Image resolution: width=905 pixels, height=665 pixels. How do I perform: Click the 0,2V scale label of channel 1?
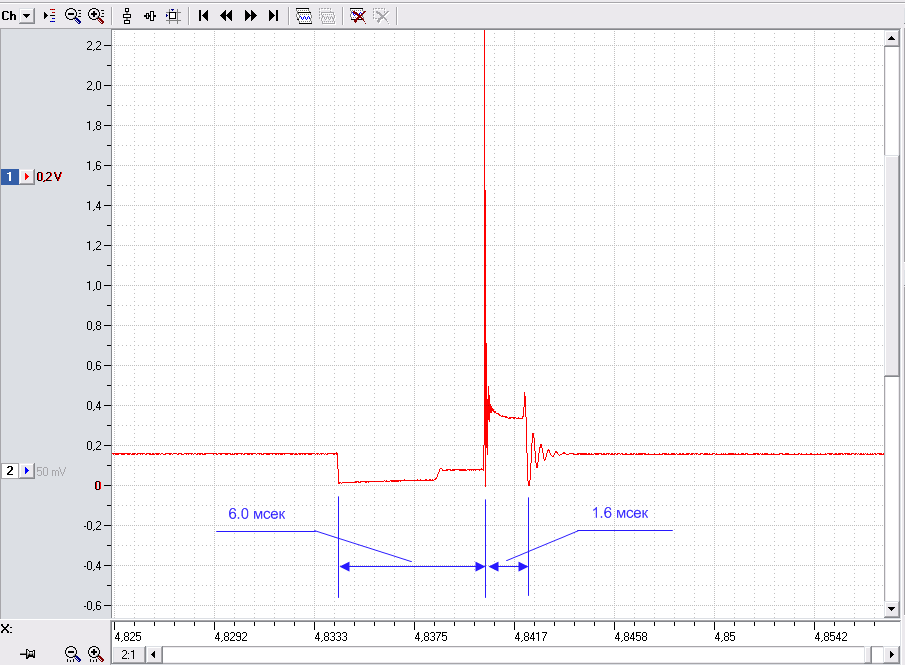[x=49, y=177]
